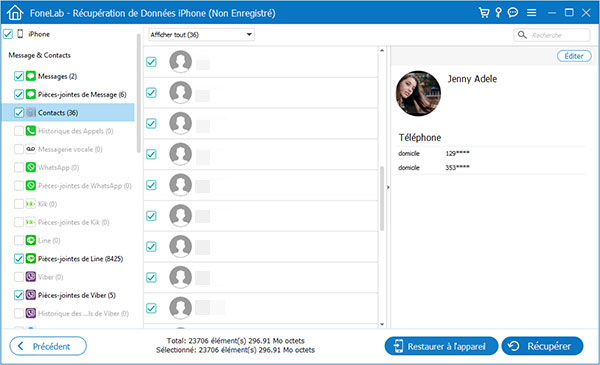
Task: Collapse the detail panel with splitter arrow
Action: tap(388, 187)
